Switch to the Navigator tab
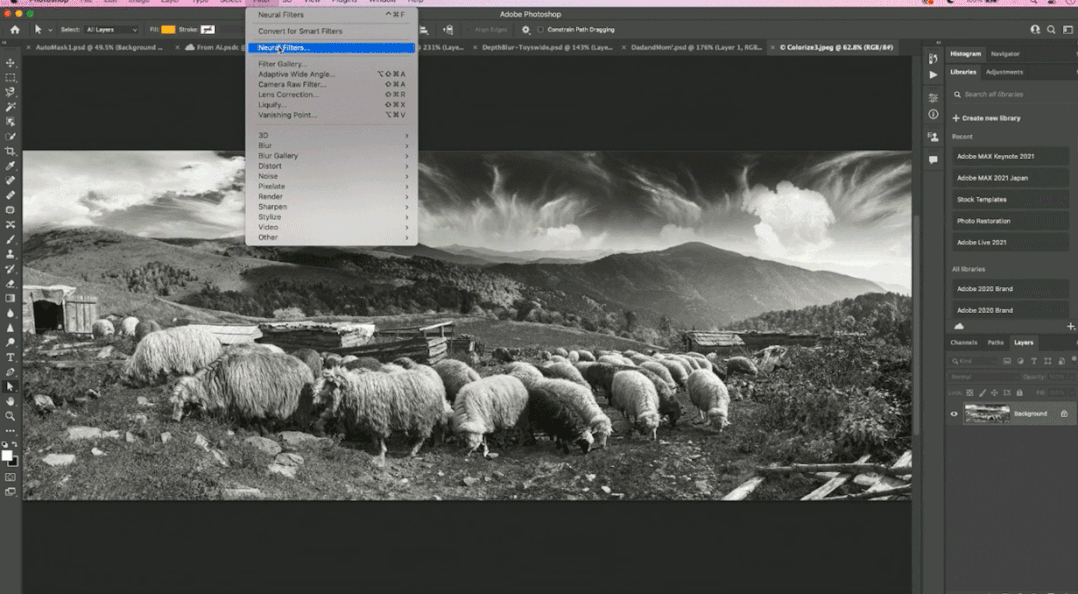Image resolution: width=1078 pixels, height=594 pixels. (1004, 54)
